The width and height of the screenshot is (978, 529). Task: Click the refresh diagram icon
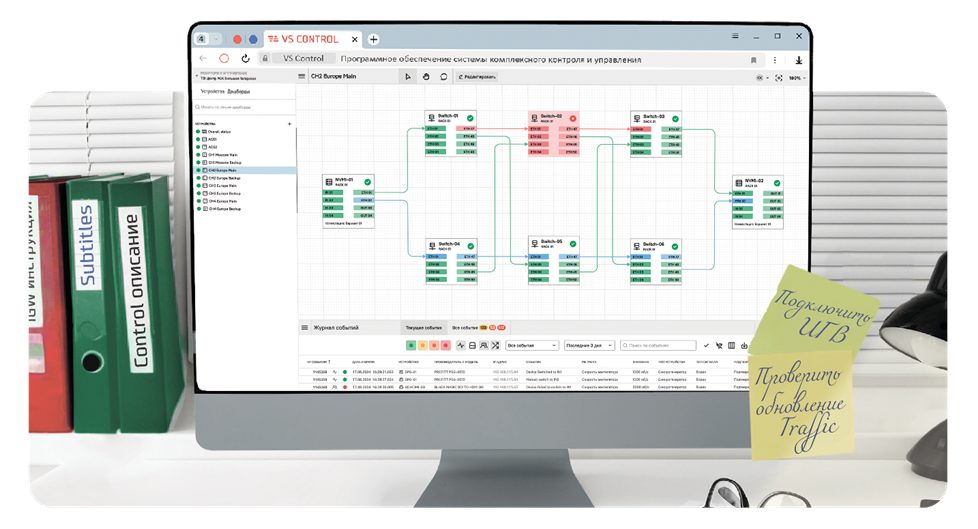coord(443,76)
